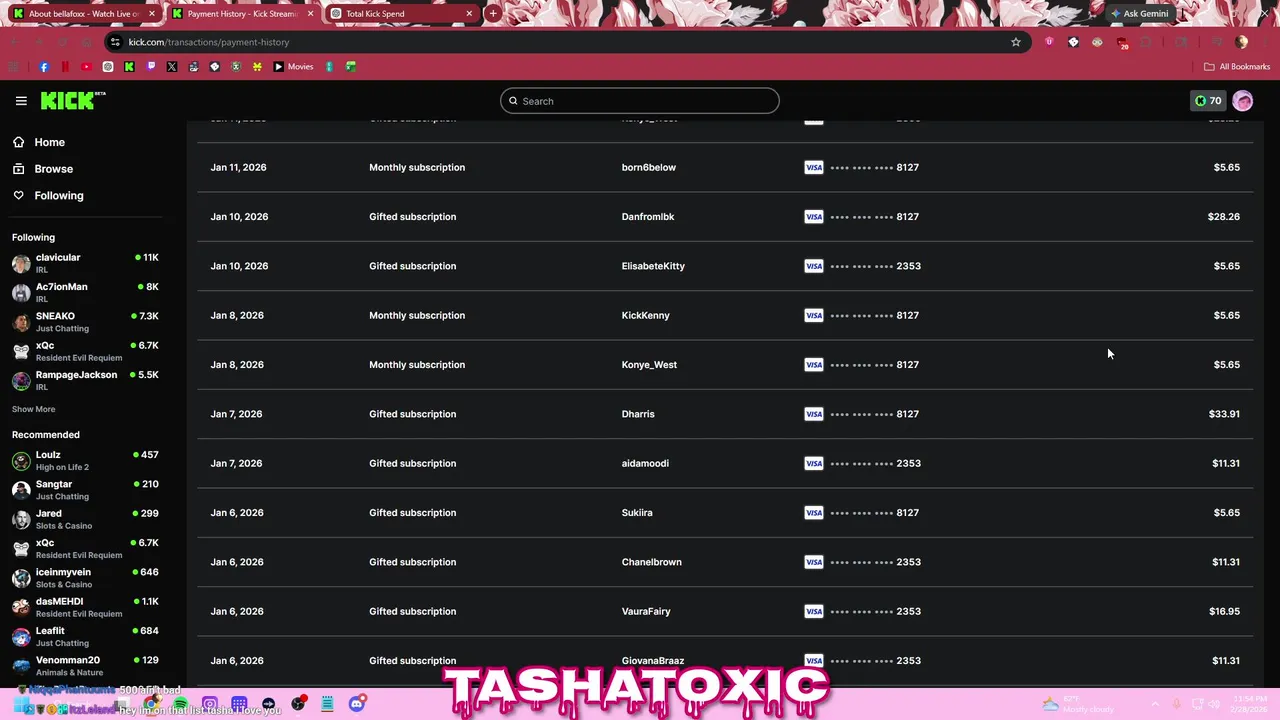Close the Total Kick Spend tab
Image resolution: width=1280 pixels, height=720 pixels.
point(469,14)
